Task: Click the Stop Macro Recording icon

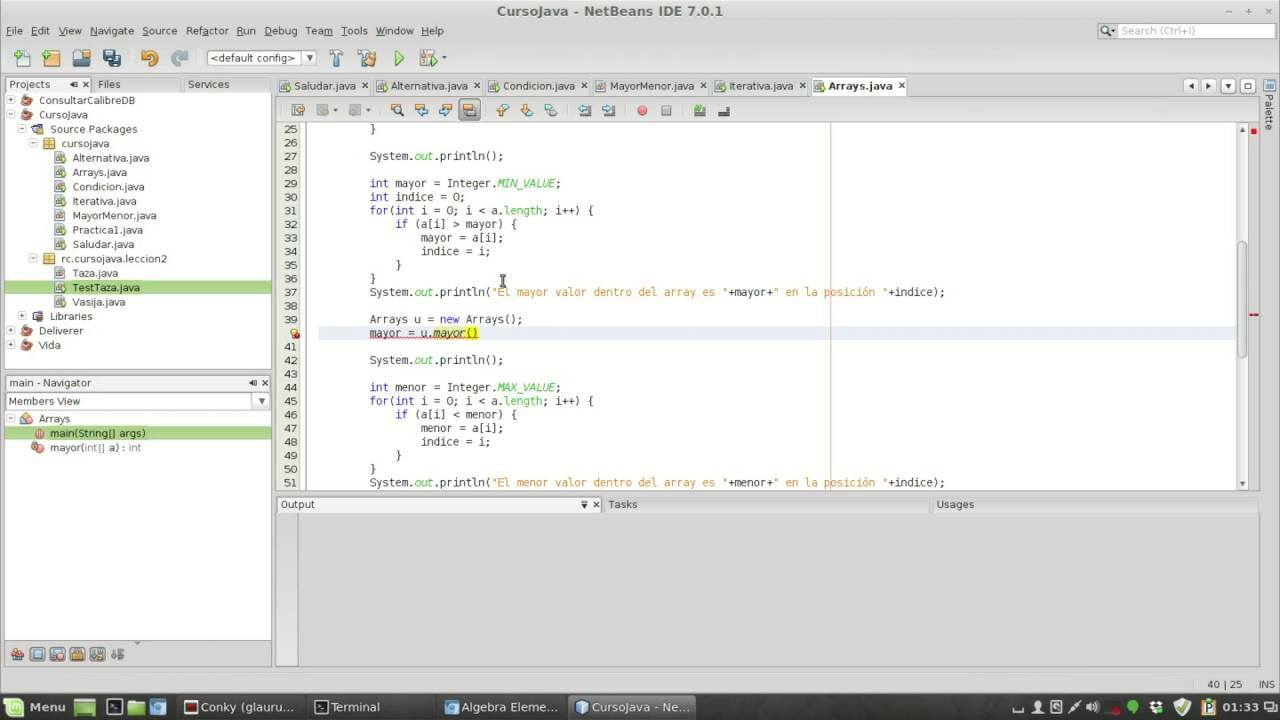Action: pos(666,110)
